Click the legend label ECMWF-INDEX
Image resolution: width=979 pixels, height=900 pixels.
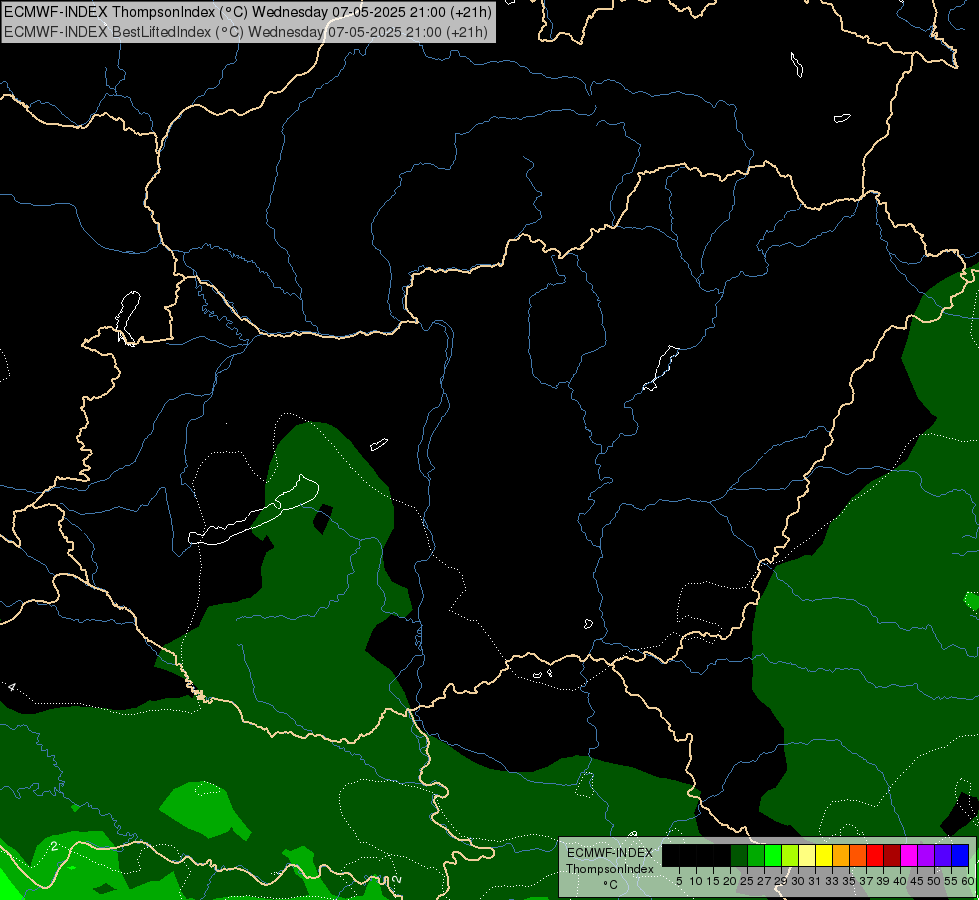click(610, 853)
